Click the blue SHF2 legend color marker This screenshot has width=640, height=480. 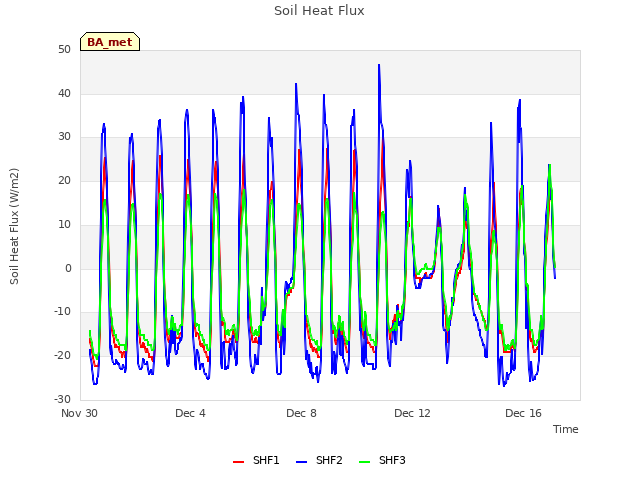(x=301, y=462)
